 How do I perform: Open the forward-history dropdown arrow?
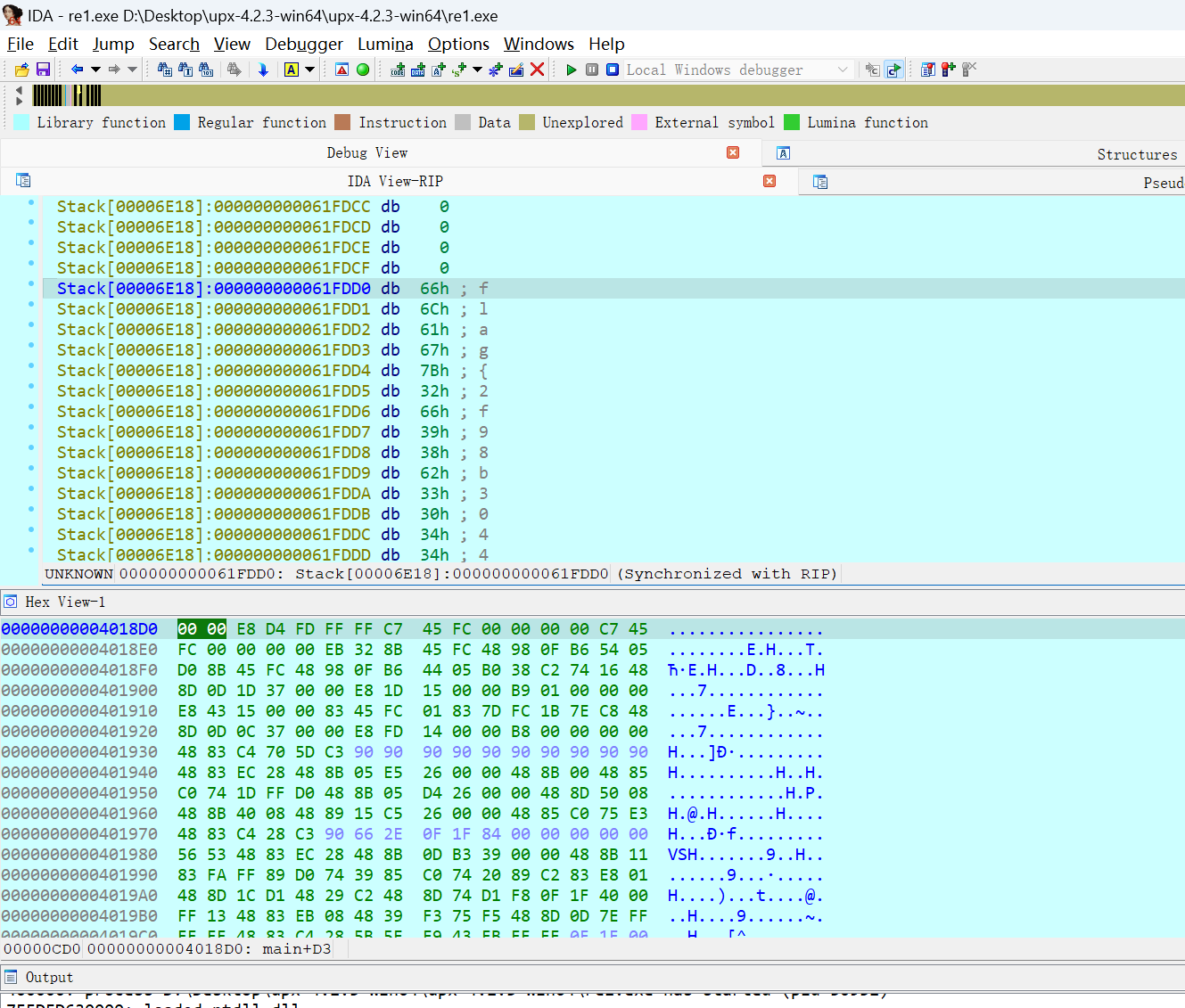(133, 70)
